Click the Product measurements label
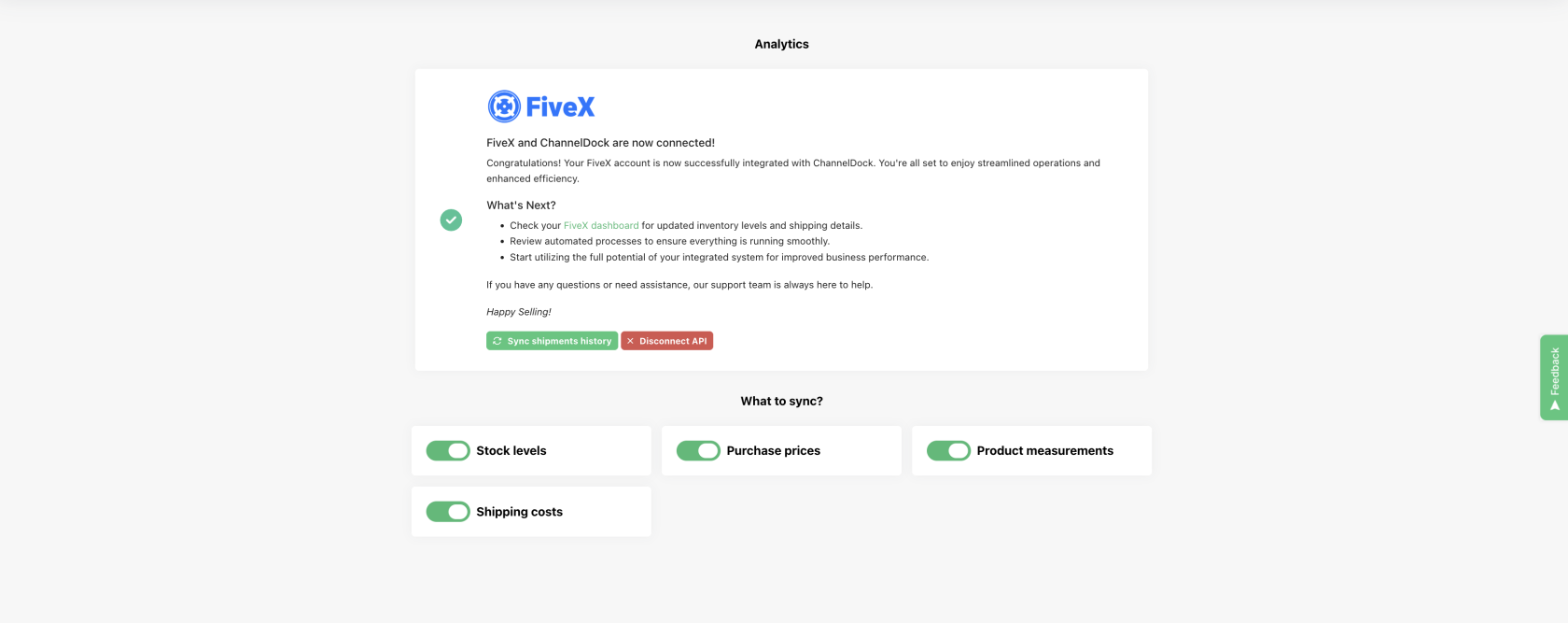 pos(1045,451)
